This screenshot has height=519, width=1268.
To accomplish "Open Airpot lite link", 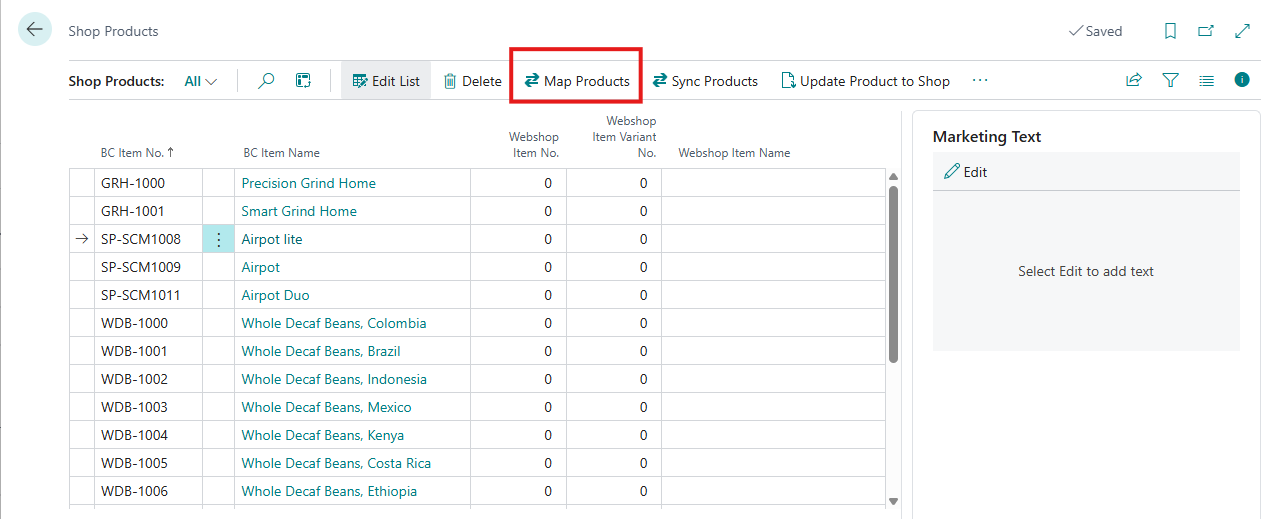I will pyautogui.click(x=272, y=239).
